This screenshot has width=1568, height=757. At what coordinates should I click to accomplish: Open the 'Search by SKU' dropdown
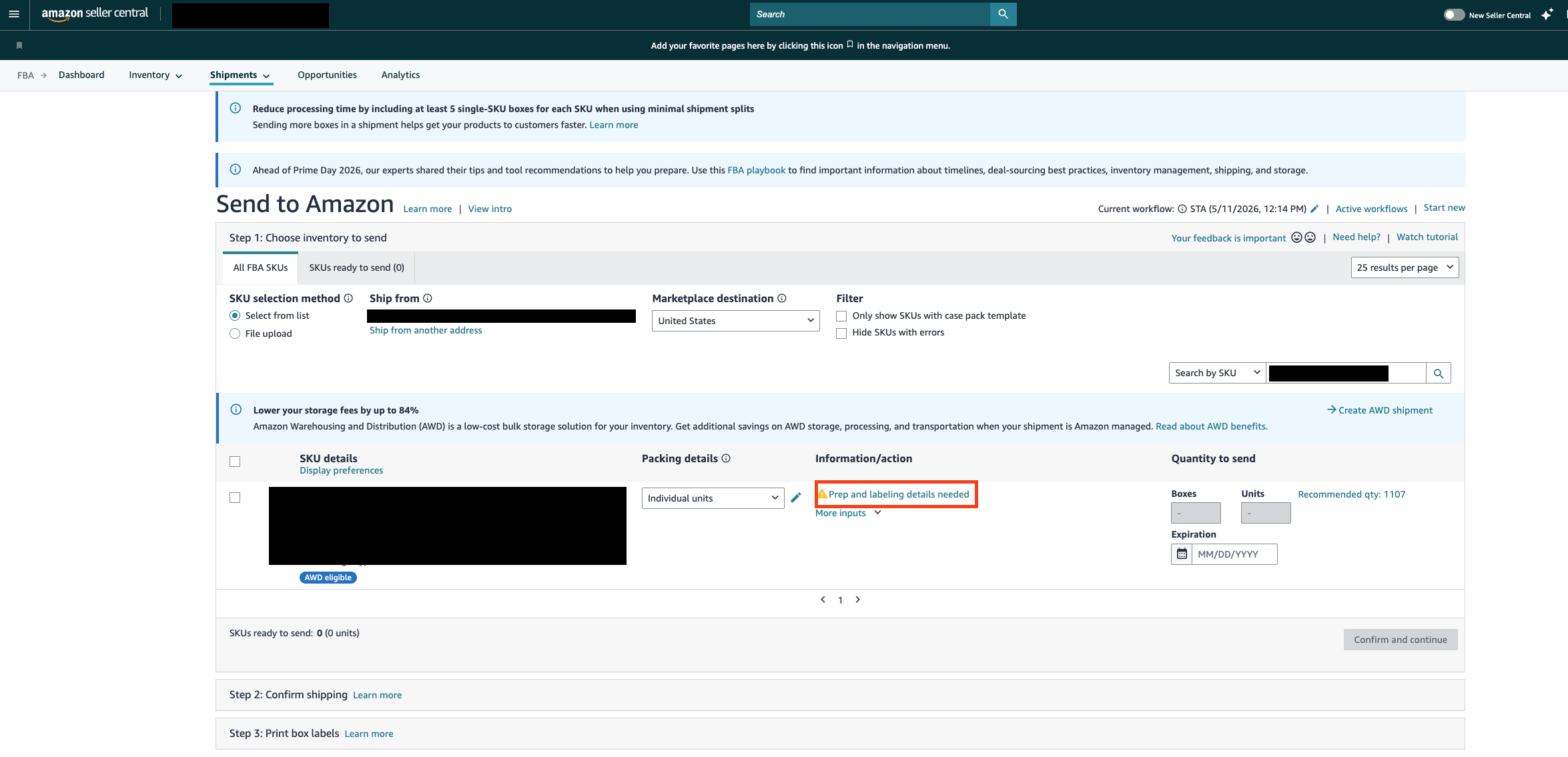point(1217,373)
